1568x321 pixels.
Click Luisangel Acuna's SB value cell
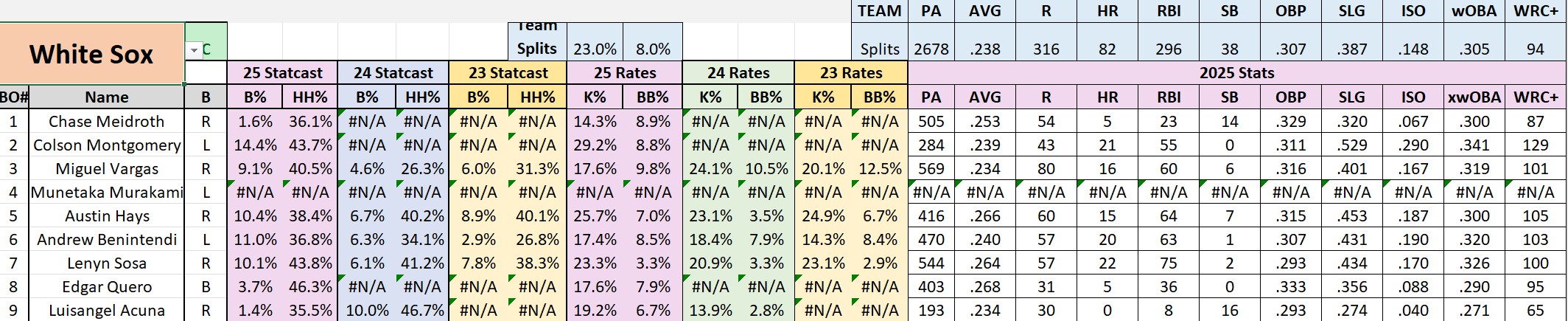click(x=1230, y=311)
